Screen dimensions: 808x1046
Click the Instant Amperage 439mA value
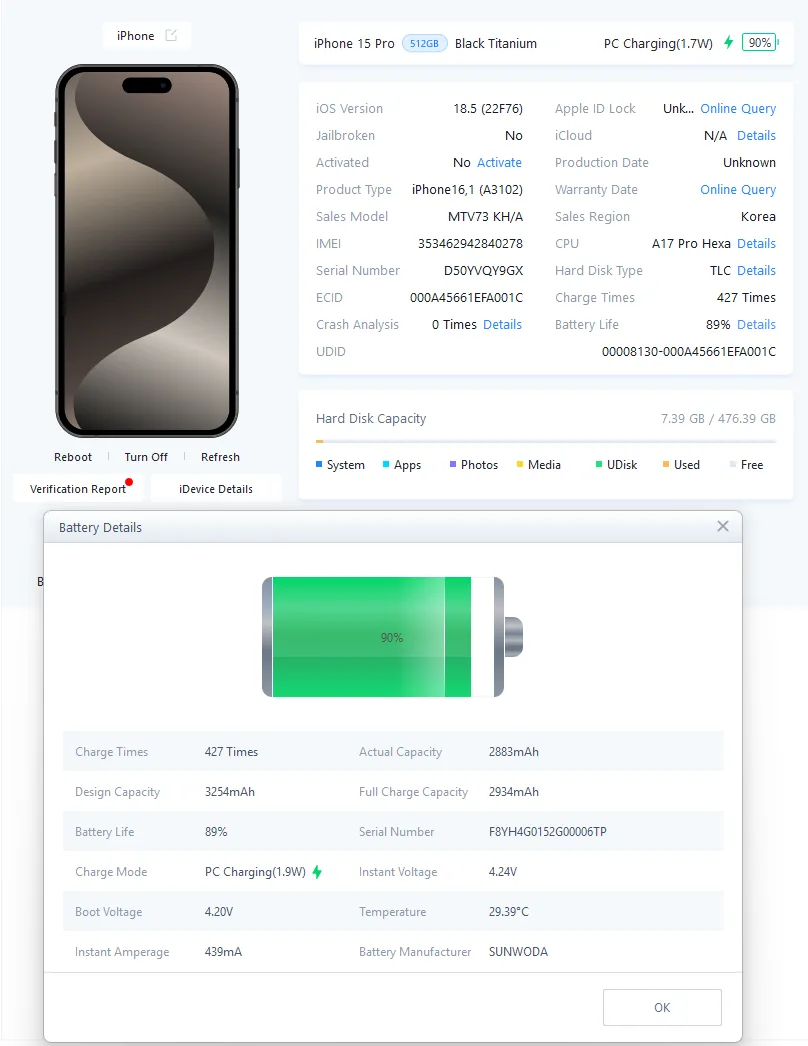(x=224, y=952)
